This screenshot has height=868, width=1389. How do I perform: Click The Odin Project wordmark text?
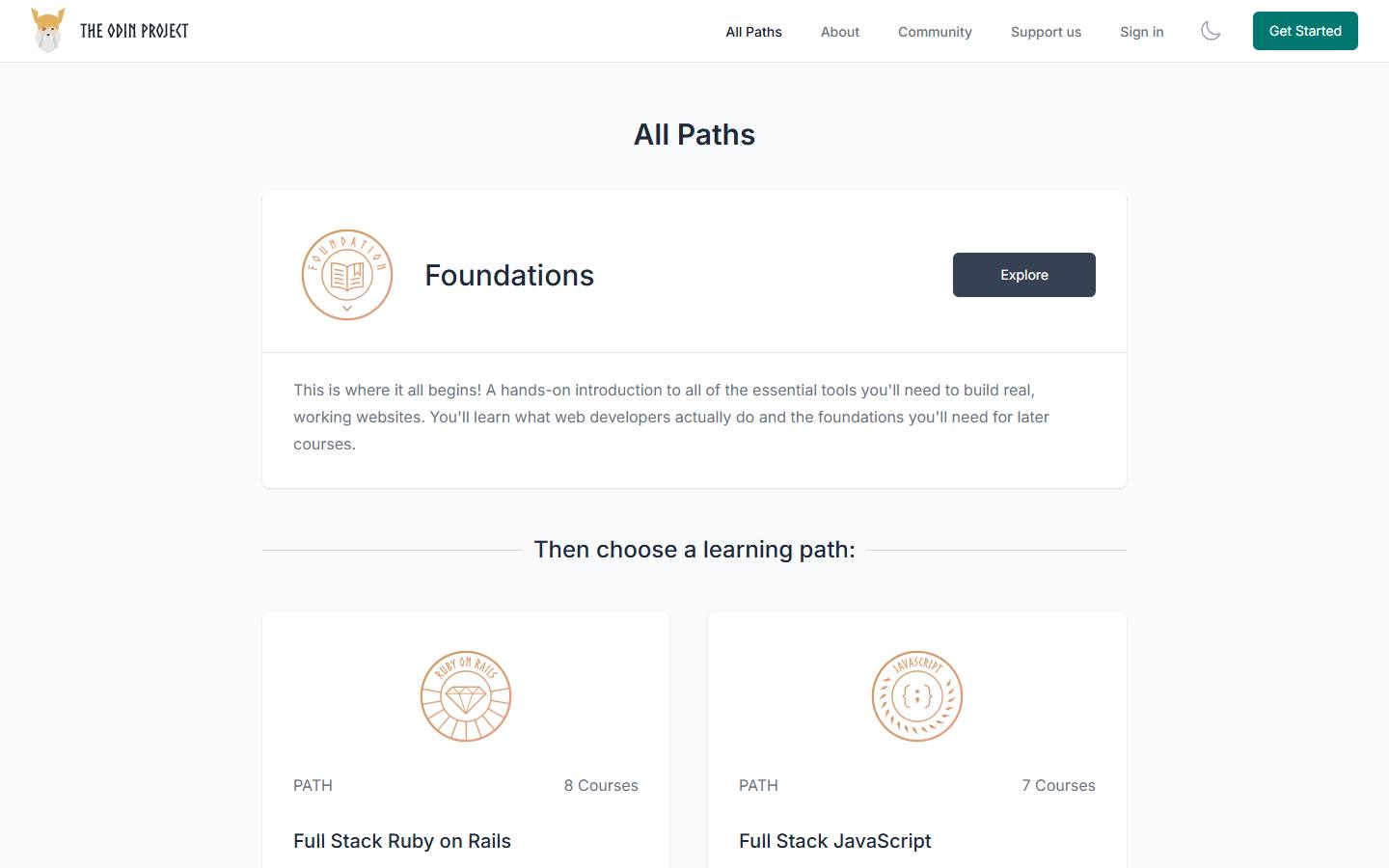134,31
